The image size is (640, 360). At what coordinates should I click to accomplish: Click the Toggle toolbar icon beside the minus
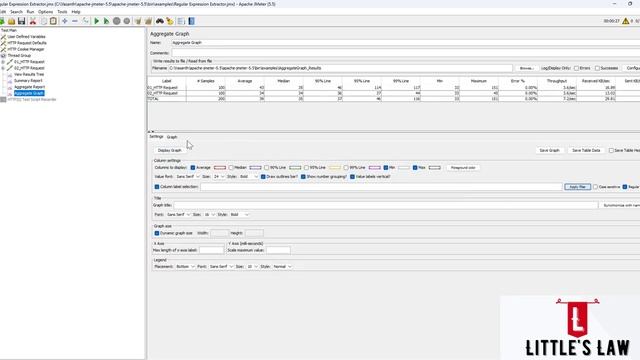point(85,21)
